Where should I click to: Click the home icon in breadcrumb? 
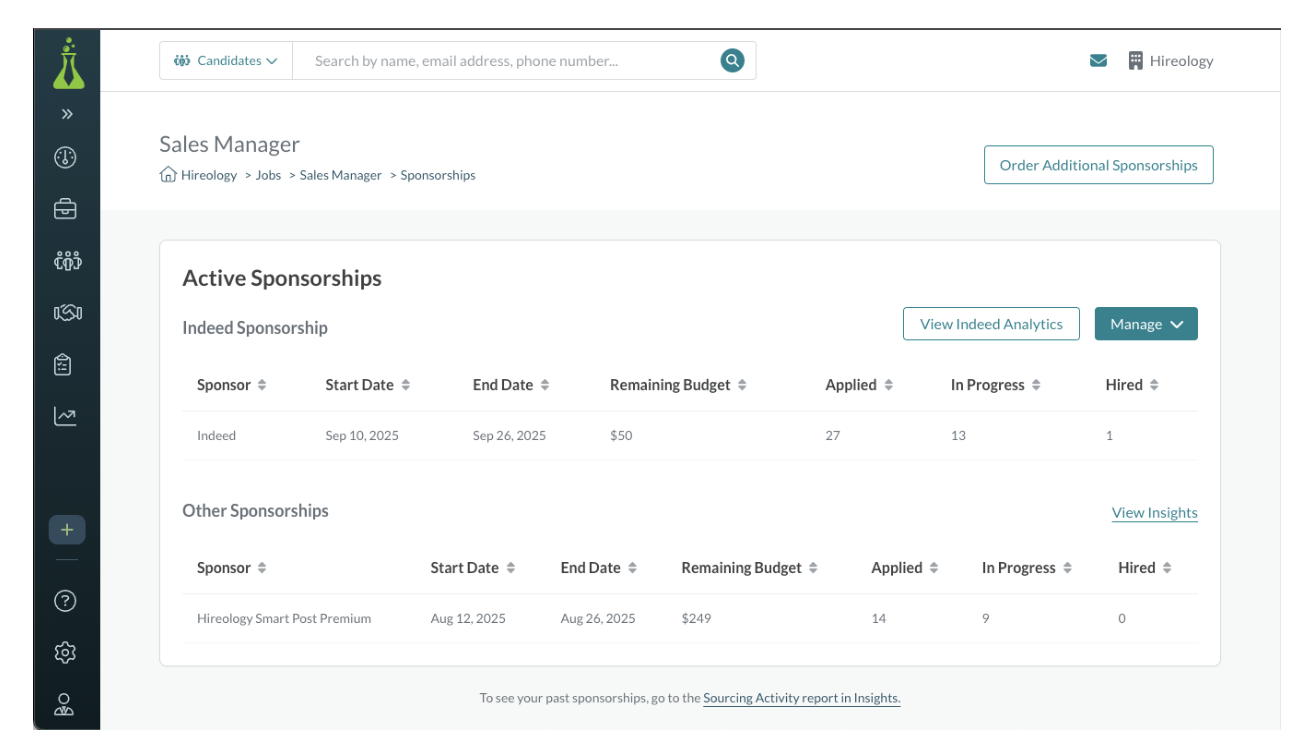point(168,175)
